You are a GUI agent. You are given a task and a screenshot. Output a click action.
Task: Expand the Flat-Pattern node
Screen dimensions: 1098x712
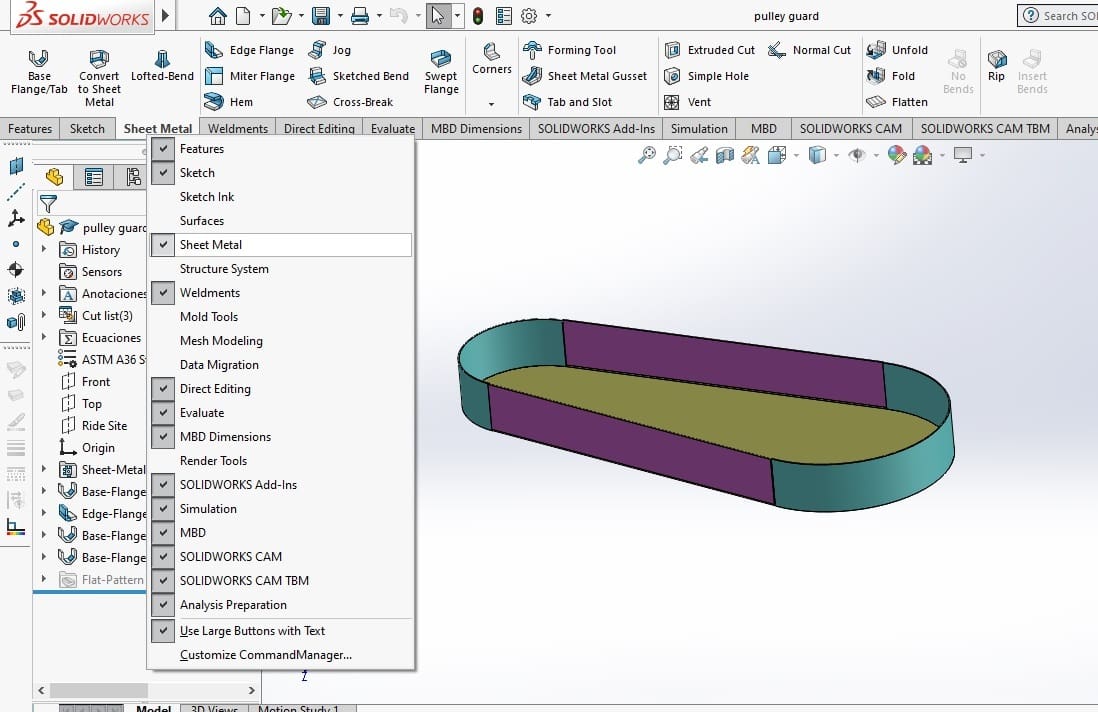(44, 579)
